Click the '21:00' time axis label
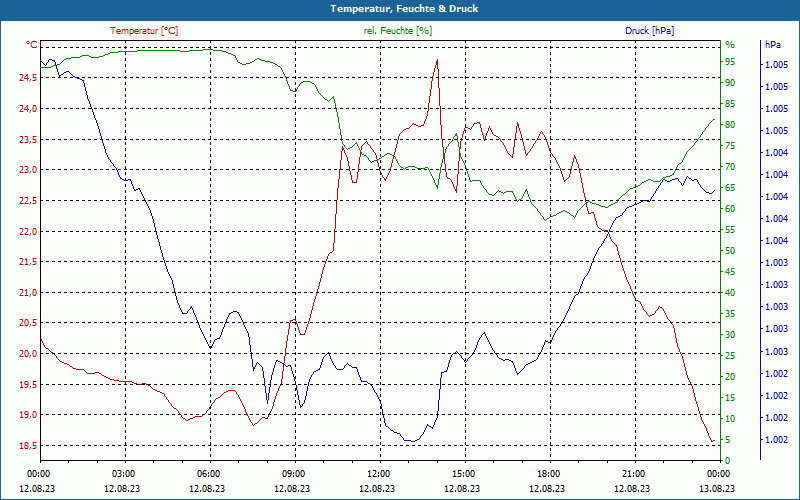800x500 pixels. click(635, 473)
